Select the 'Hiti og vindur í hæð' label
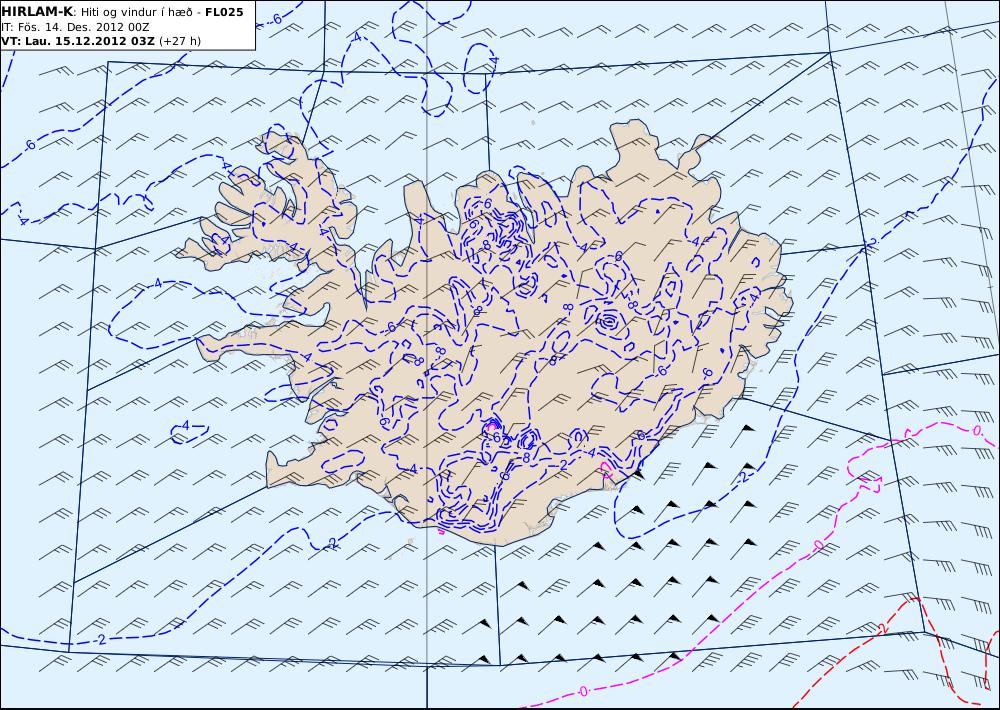Screen dimensions: 1000x710 pos(139,12)
